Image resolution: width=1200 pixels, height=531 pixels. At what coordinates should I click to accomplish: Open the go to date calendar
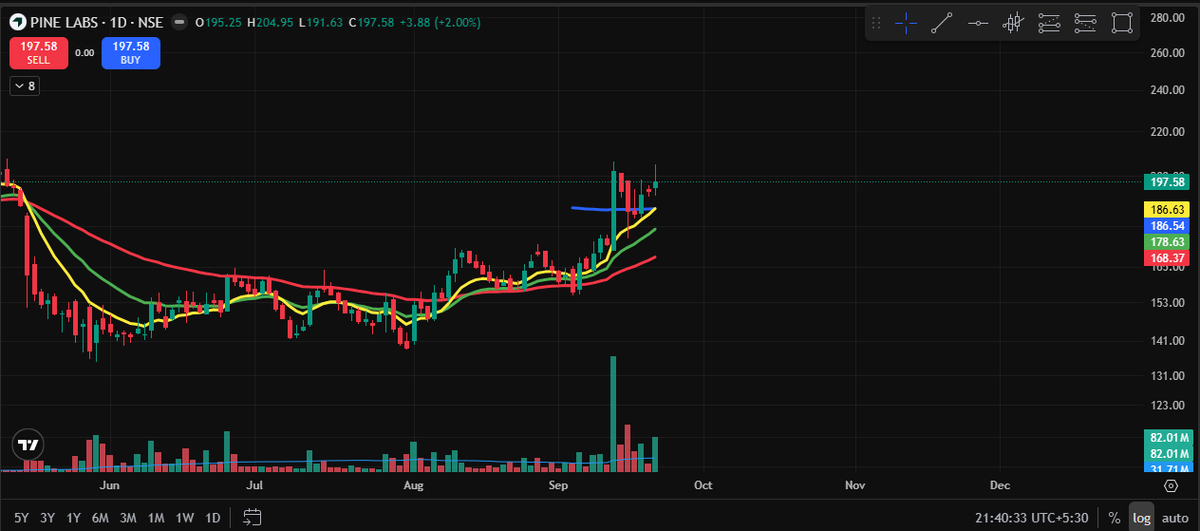252,517
